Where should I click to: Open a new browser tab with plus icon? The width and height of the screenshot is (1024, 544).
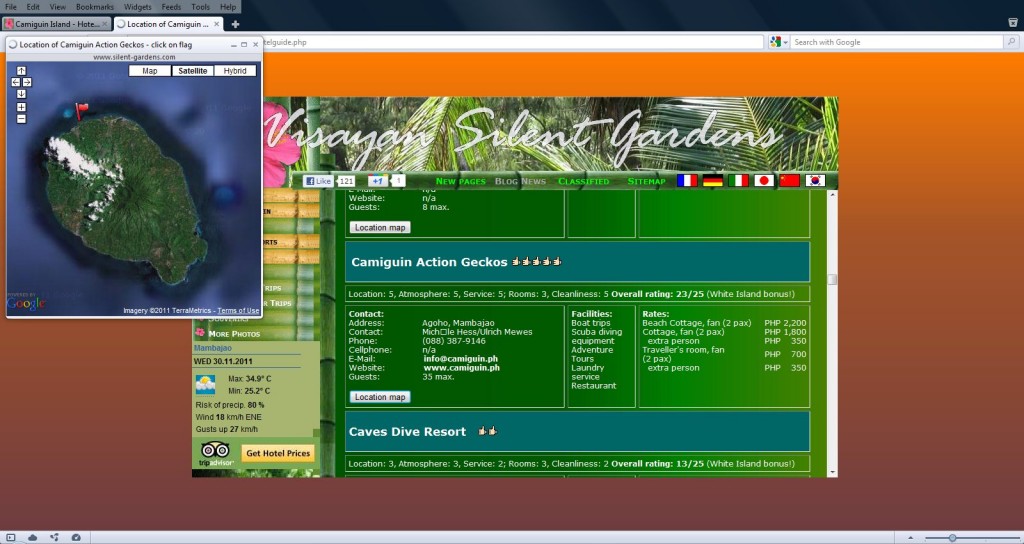235,23
